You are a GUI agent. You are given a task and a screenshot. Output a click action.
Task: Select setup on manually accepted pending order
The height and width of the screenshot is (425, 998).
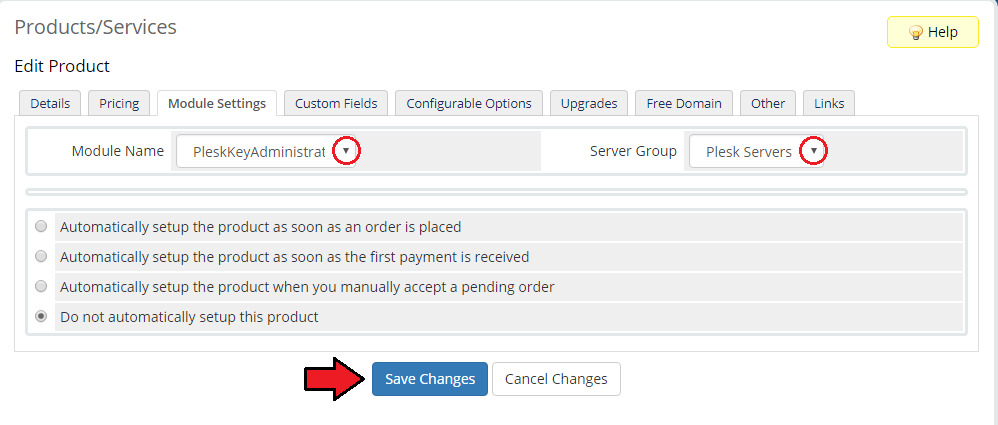(41, 286)
